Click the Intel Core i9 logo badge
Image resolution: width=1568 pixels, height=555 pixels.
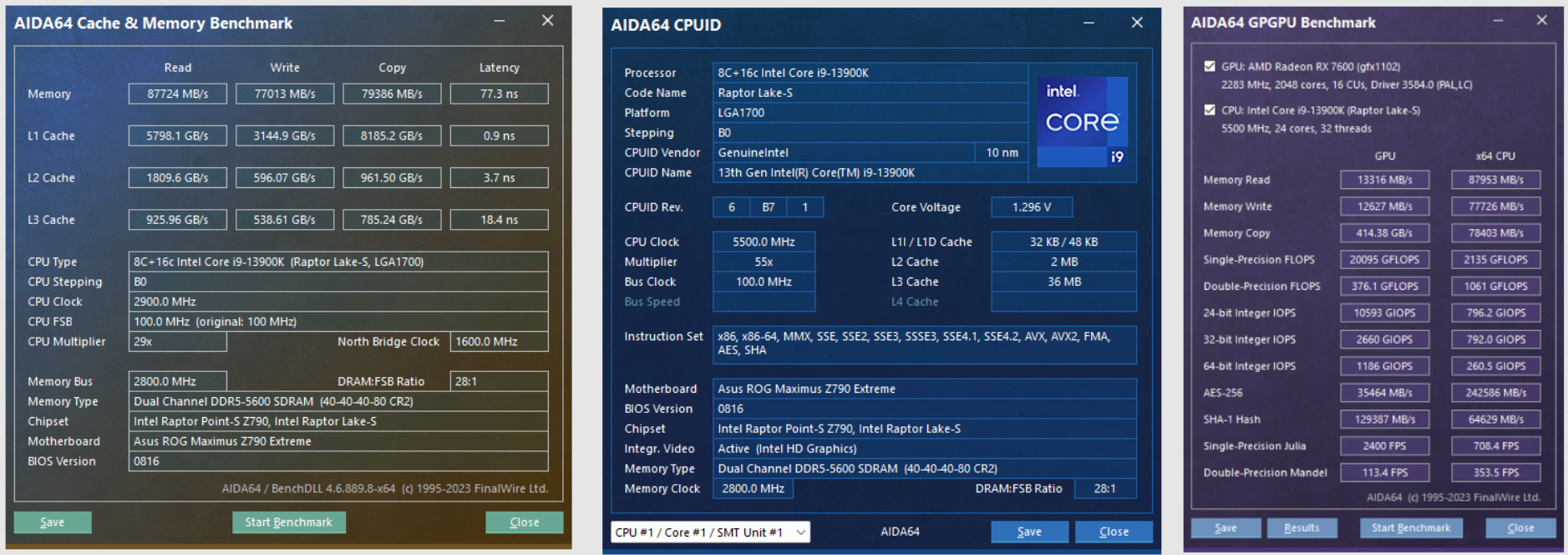click(1082, 122)
